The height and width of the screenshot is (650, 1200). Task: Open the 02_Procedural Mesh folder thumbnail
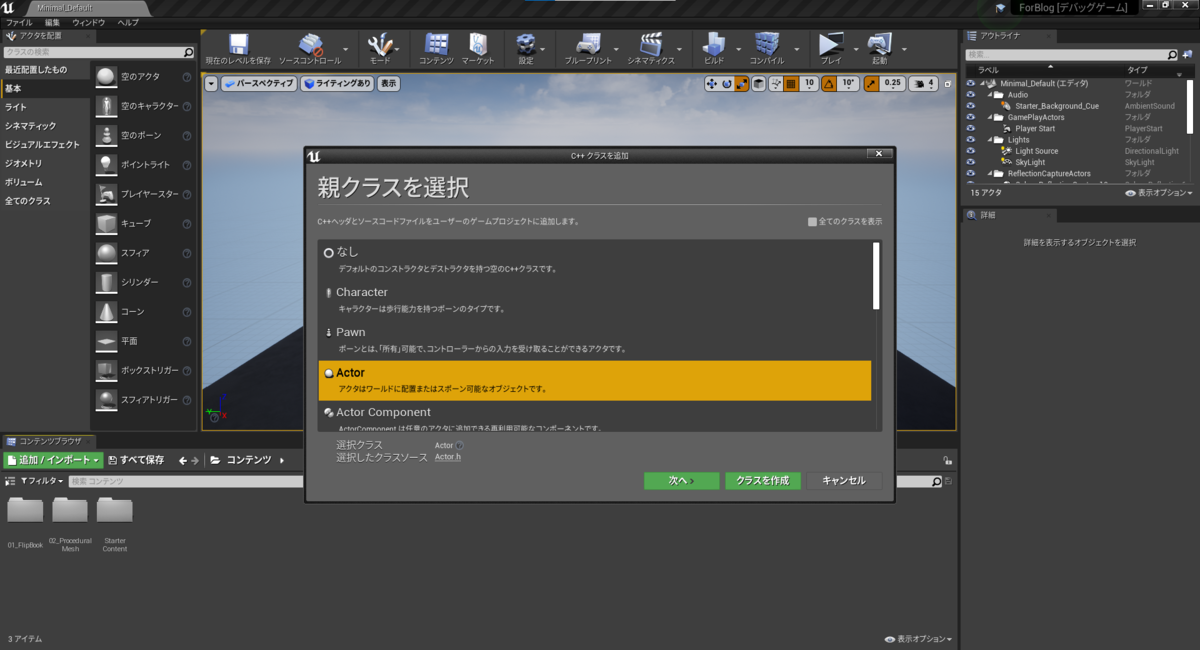(70, 510)
